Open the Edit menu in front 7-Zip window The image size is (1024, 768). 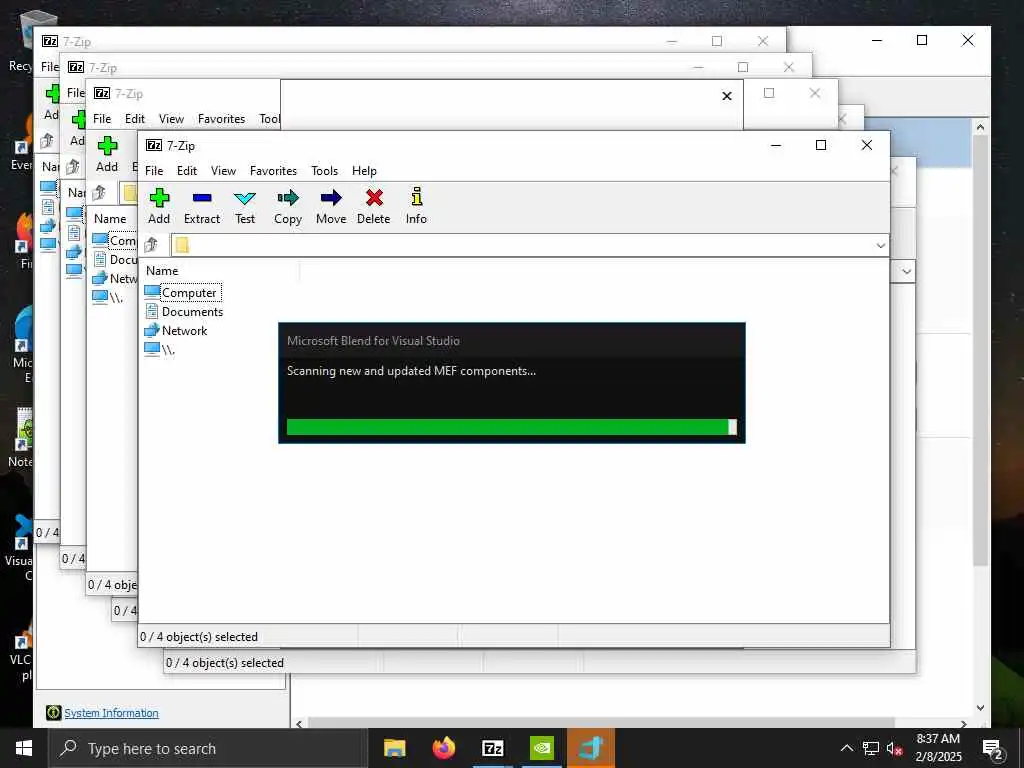click(x=187, y=170)
